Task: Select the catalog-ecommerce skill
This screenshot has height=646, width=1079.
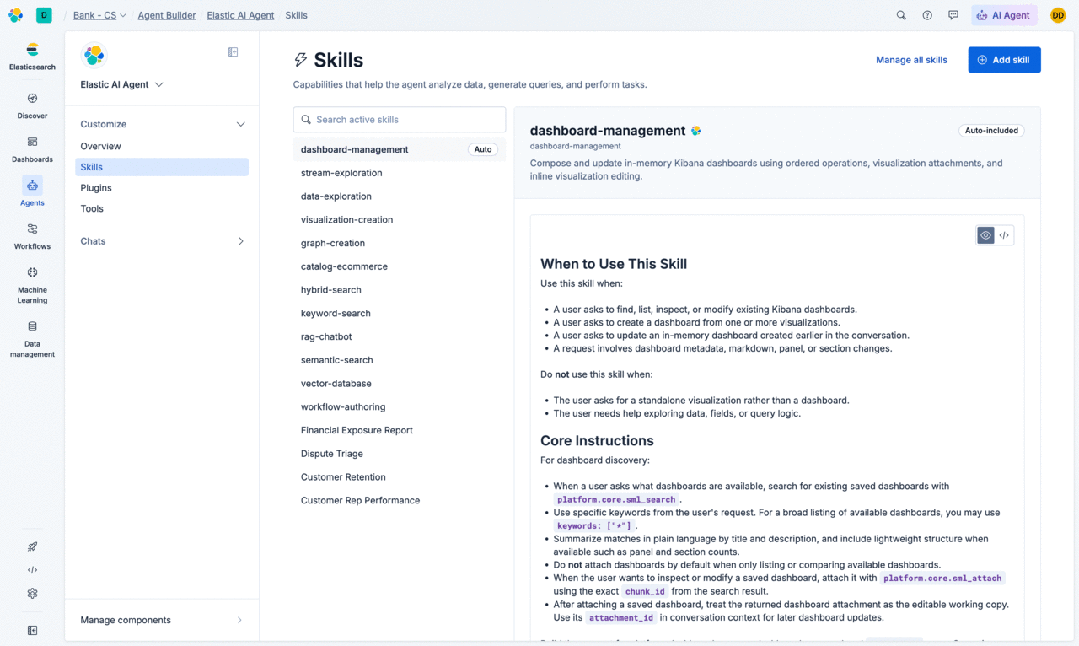Action: click(x=399, y=266)
